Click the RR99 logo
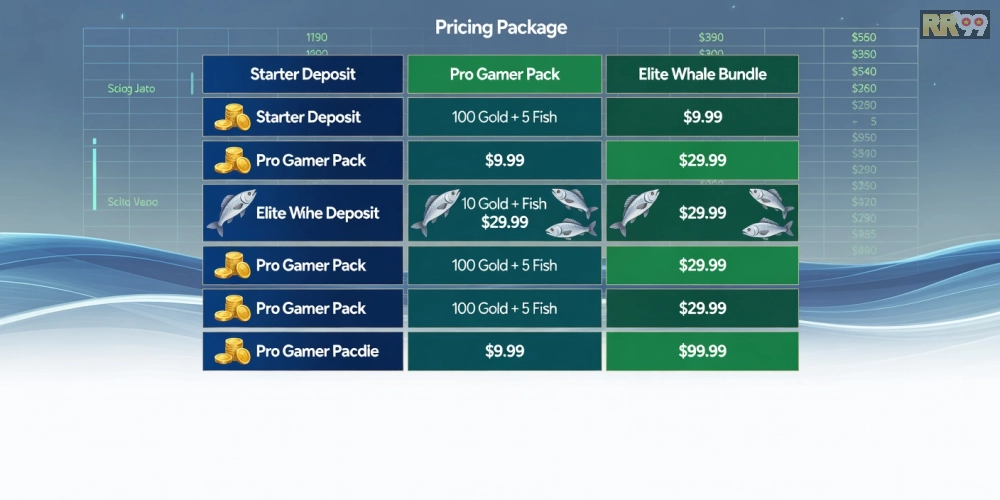 pos(954,24)
